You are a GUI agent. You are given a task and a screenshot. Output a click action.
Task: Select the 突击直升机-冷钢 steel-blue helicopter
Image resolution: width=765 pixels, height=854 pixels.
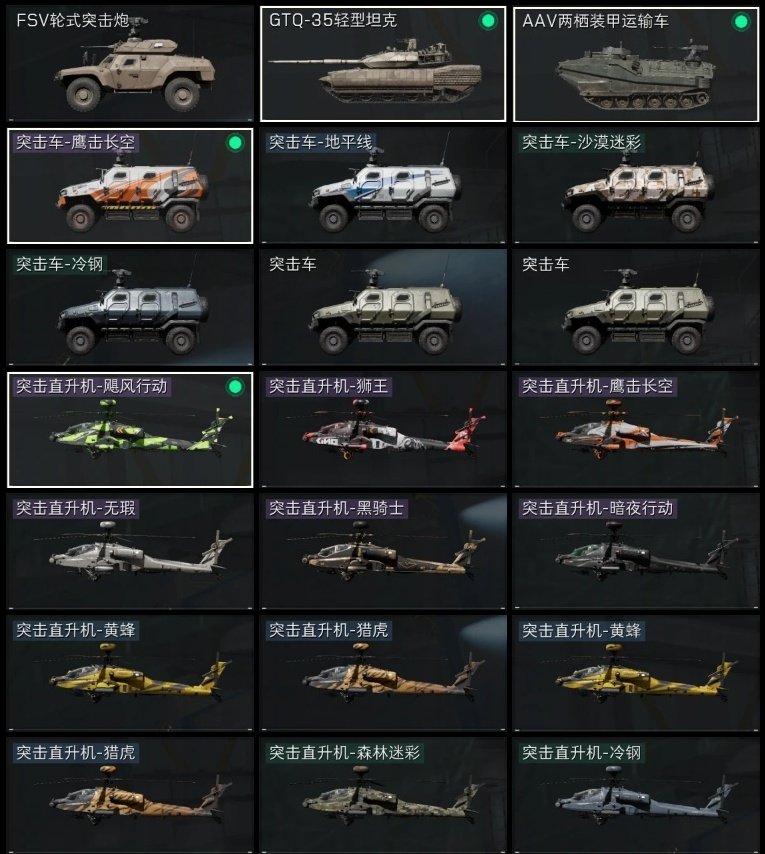(x=636, y=796)
